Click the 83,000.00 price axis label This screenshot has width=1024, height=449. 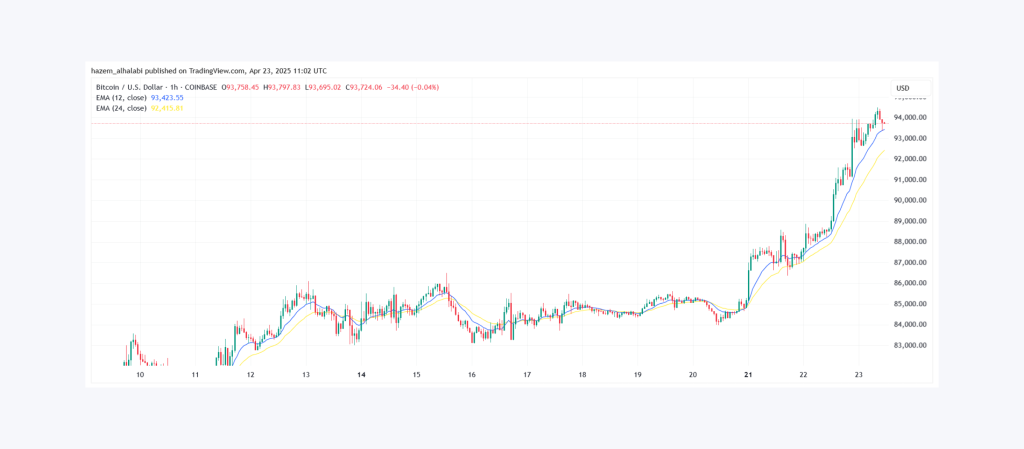click(x=909, y=345)
